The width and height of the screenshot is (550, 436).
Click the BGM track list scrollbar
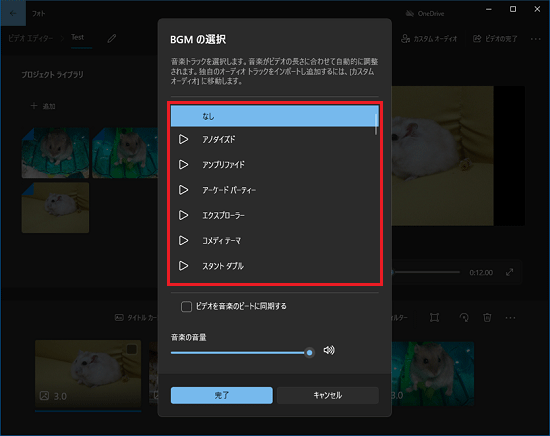click(376, 124)
